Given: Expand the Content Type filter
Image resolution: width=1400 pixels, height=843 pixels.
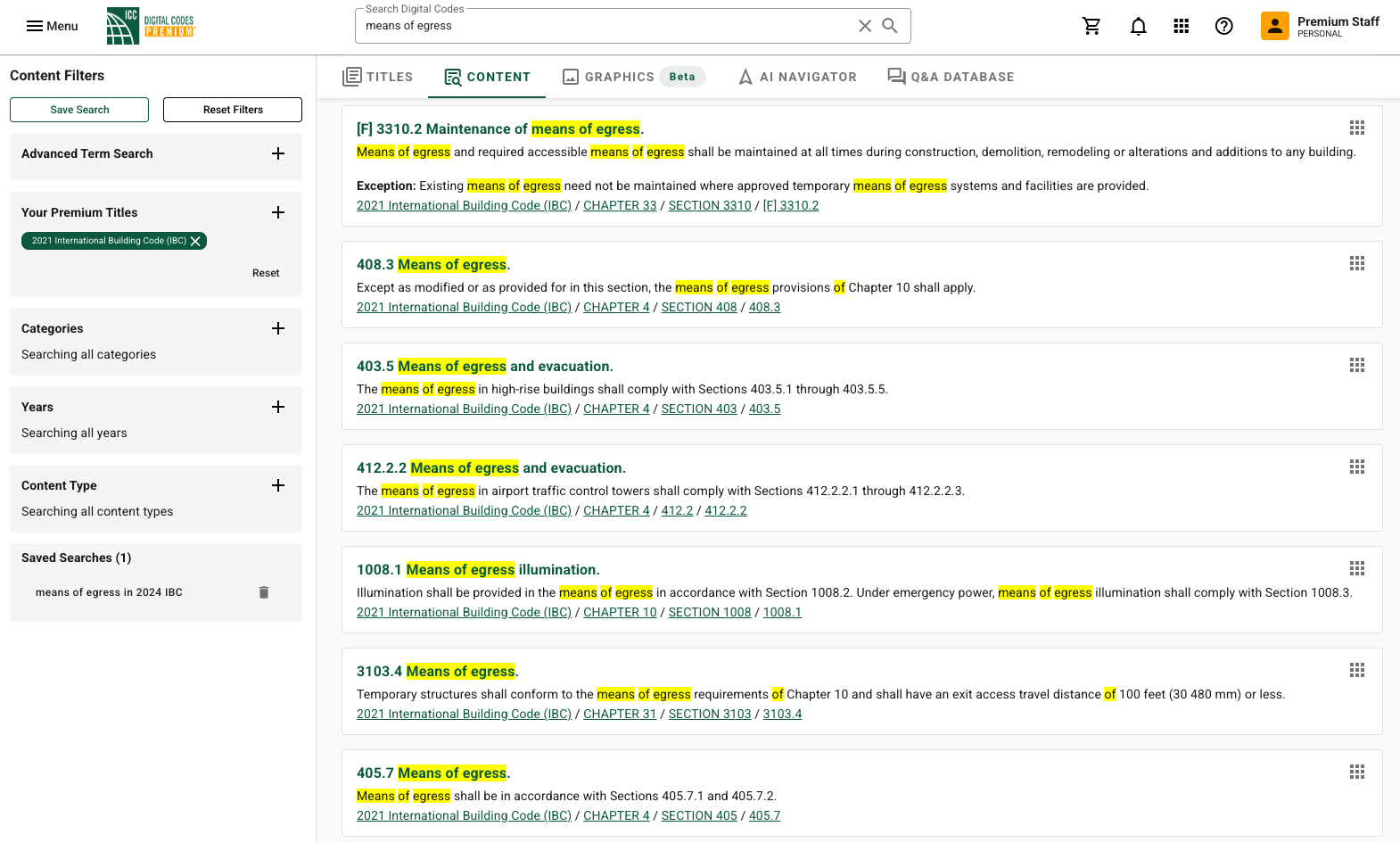Looking at the screenshot, I should click(278, 485).
